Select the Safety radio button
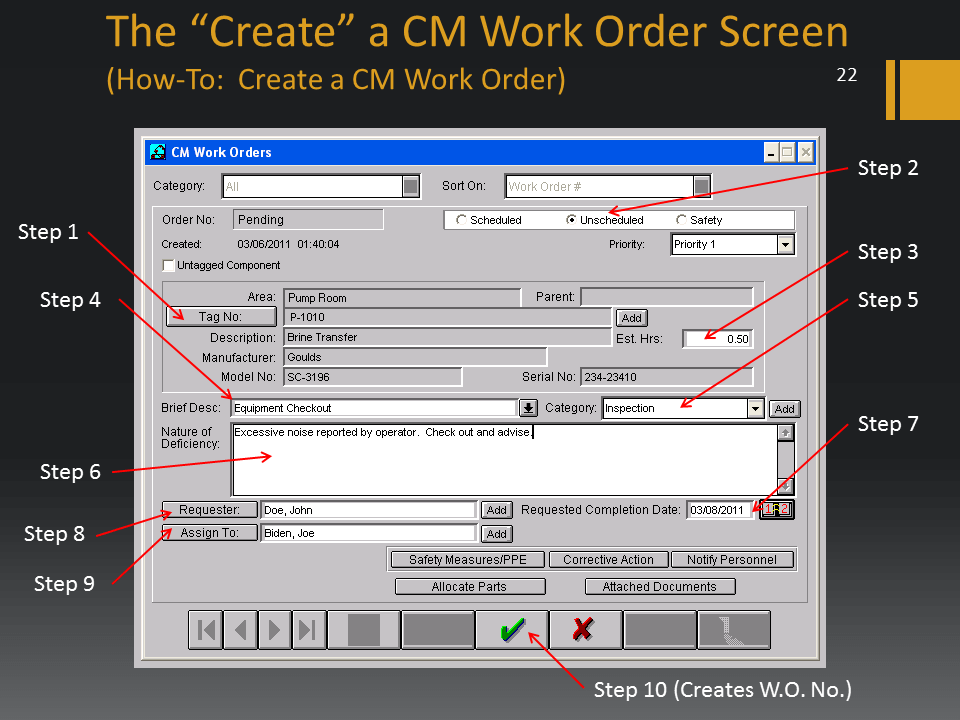Image resolution: width=960 pixels, height=720 pixels. pos(681,219)
